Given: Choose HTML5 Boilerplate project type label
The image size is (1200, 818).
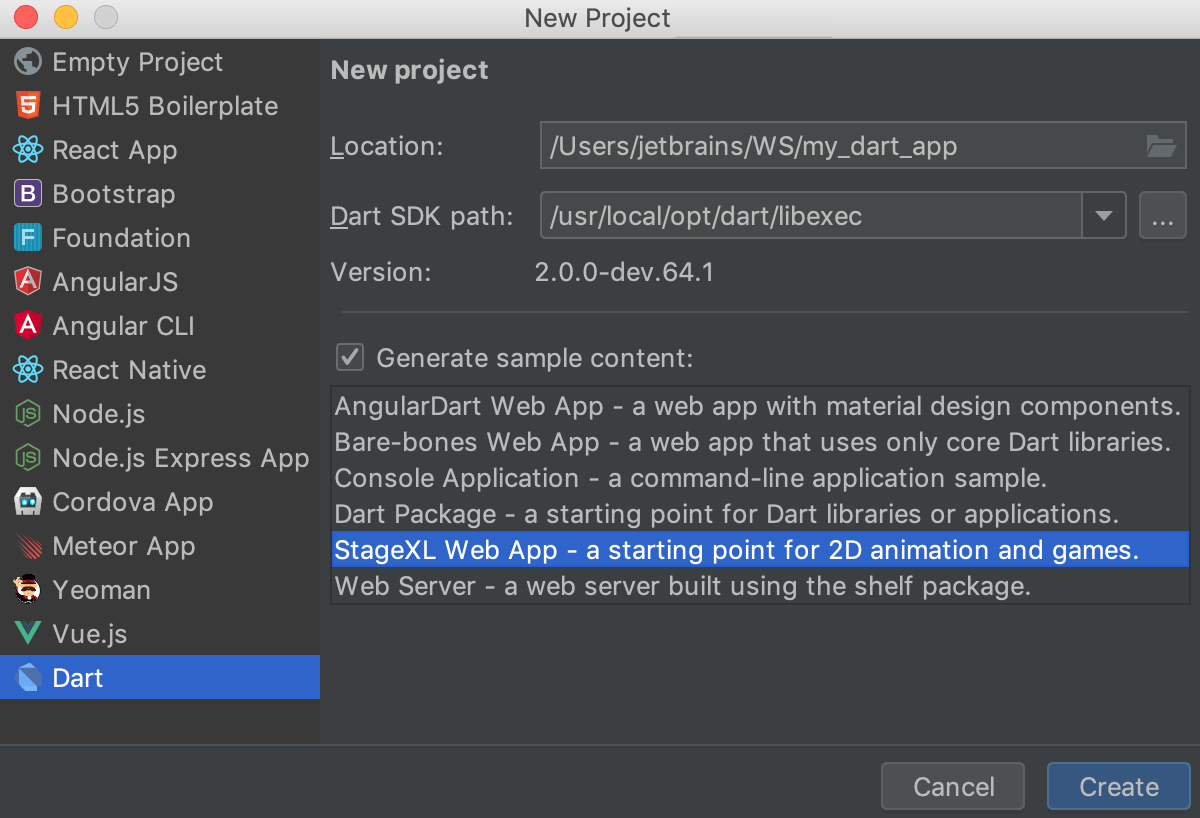Looking at the screenshot, I should tap(165, 106).
